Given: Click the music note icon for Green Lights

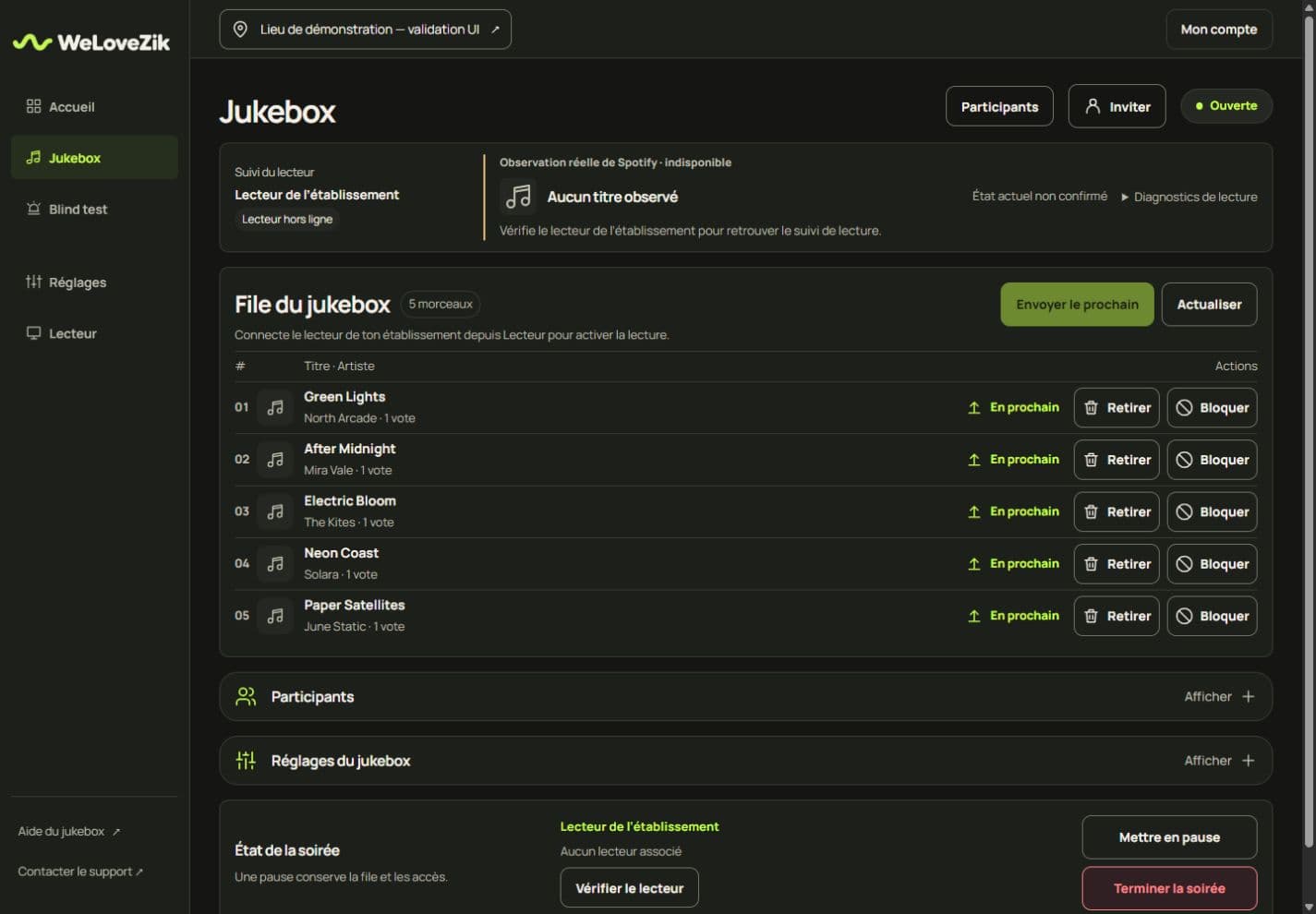Looking at the screenshot, I should (x=275, y=407).
